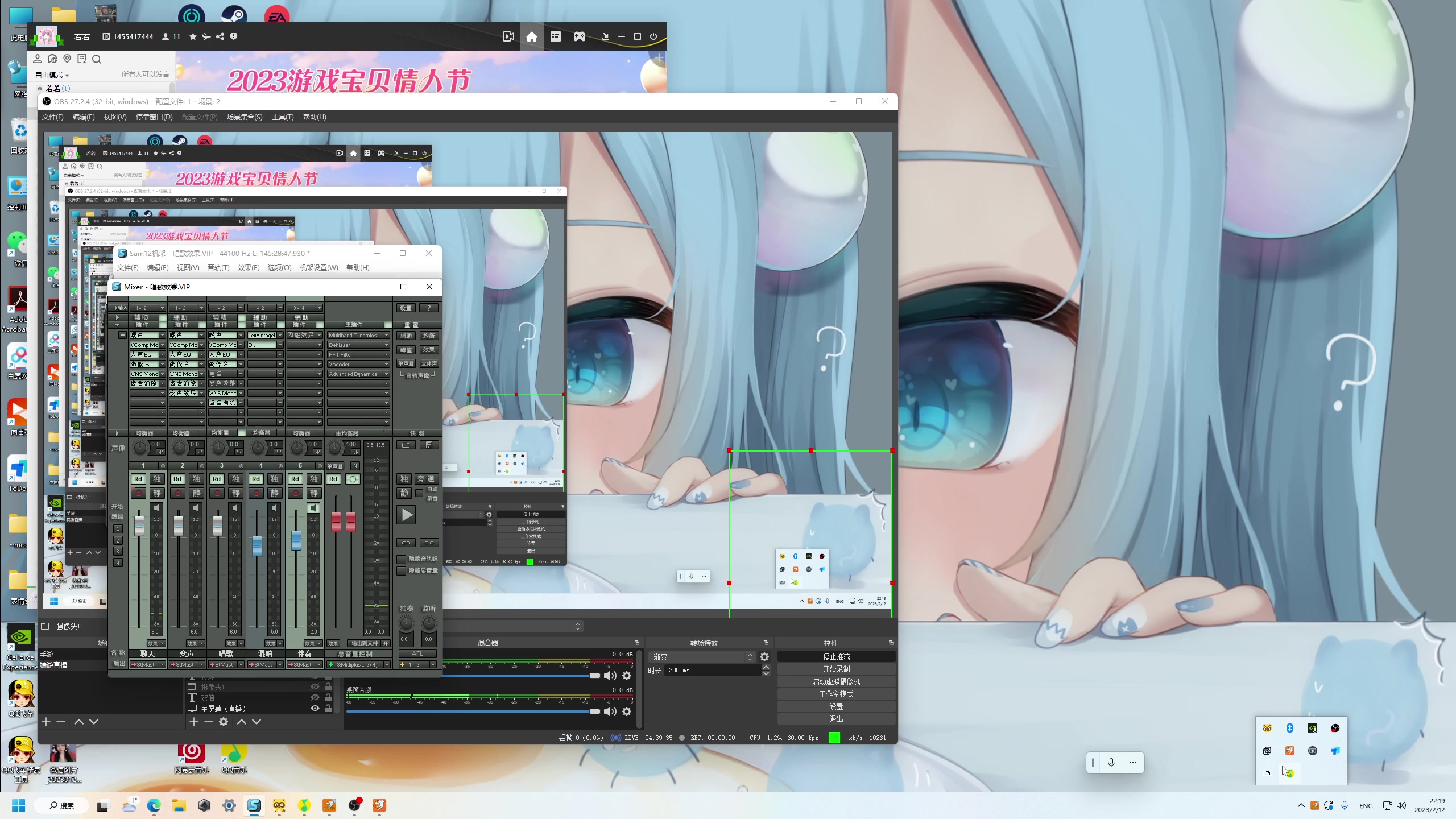Click the star favorite icon in YY top bar
Viewport: 1456px width, 819px height.
193,36
